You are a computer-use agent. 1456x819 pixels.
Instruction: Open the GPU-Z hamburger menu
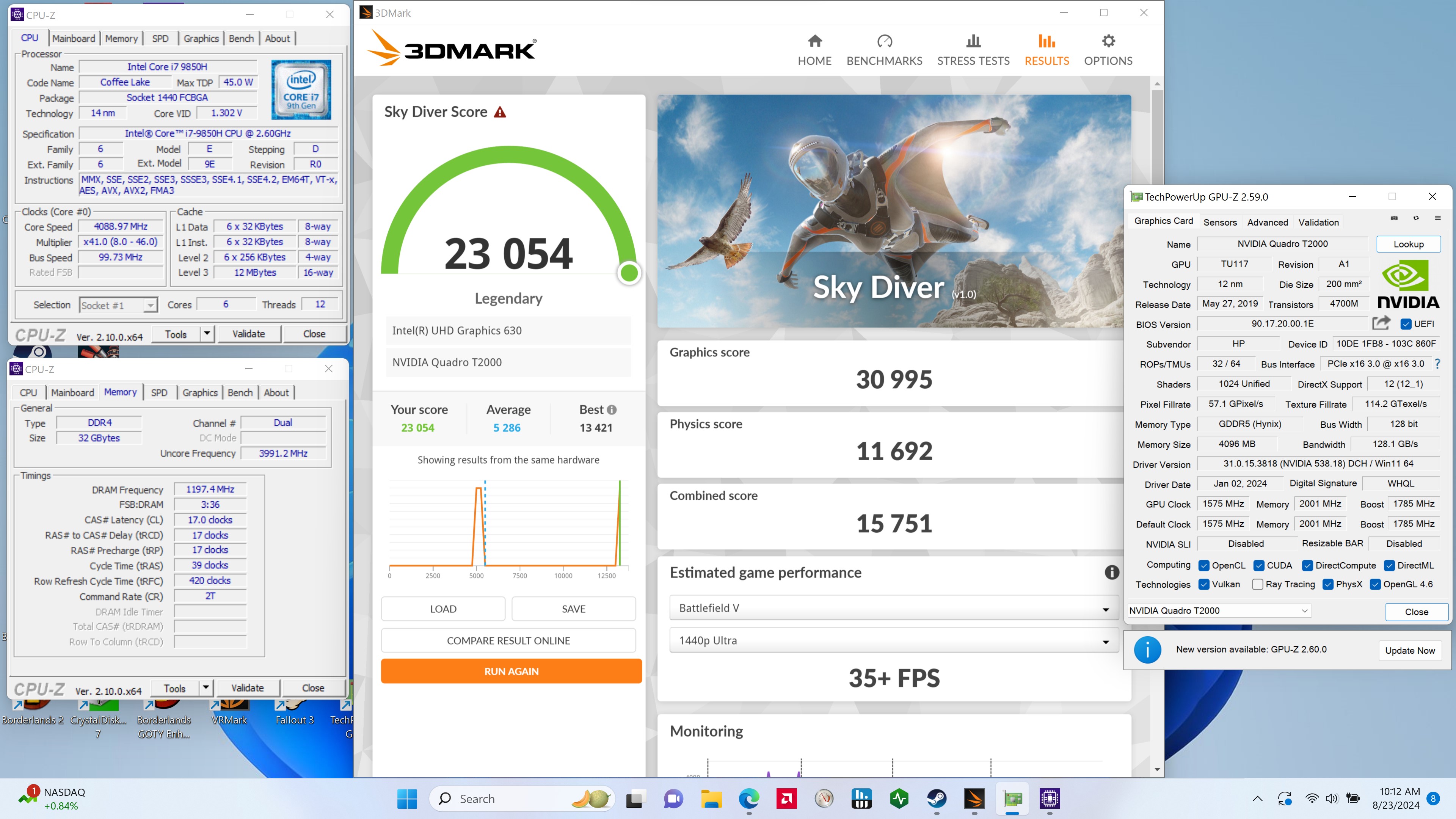[x=1437, y=218]
